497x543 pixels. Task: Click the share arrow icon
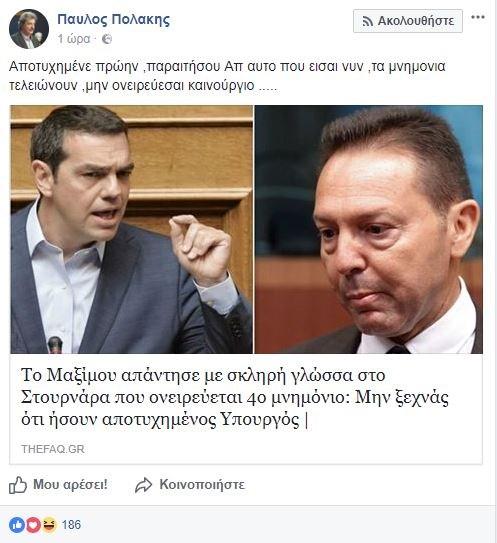click(x=143, y=485)
